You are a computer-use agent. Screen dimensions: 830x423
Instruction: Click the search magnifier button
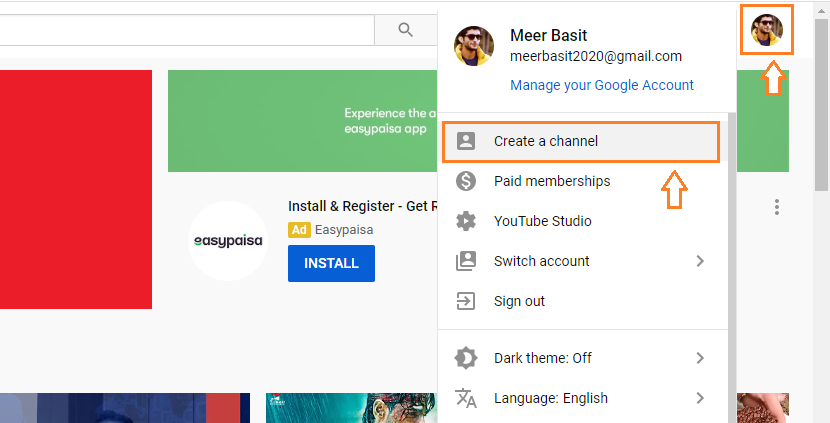click(x=405, y=30)
